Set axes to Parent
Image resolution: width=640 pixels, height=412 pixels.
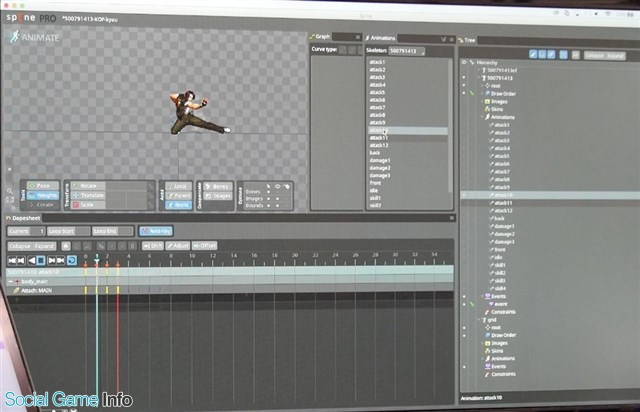tap(179, 196)
